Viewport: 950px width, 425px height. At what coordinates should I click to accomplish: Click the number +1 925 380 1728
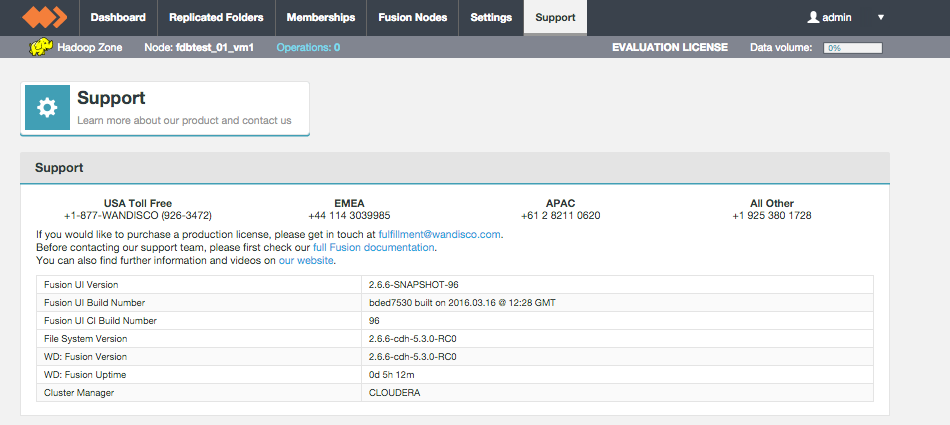tap(772, 216)
